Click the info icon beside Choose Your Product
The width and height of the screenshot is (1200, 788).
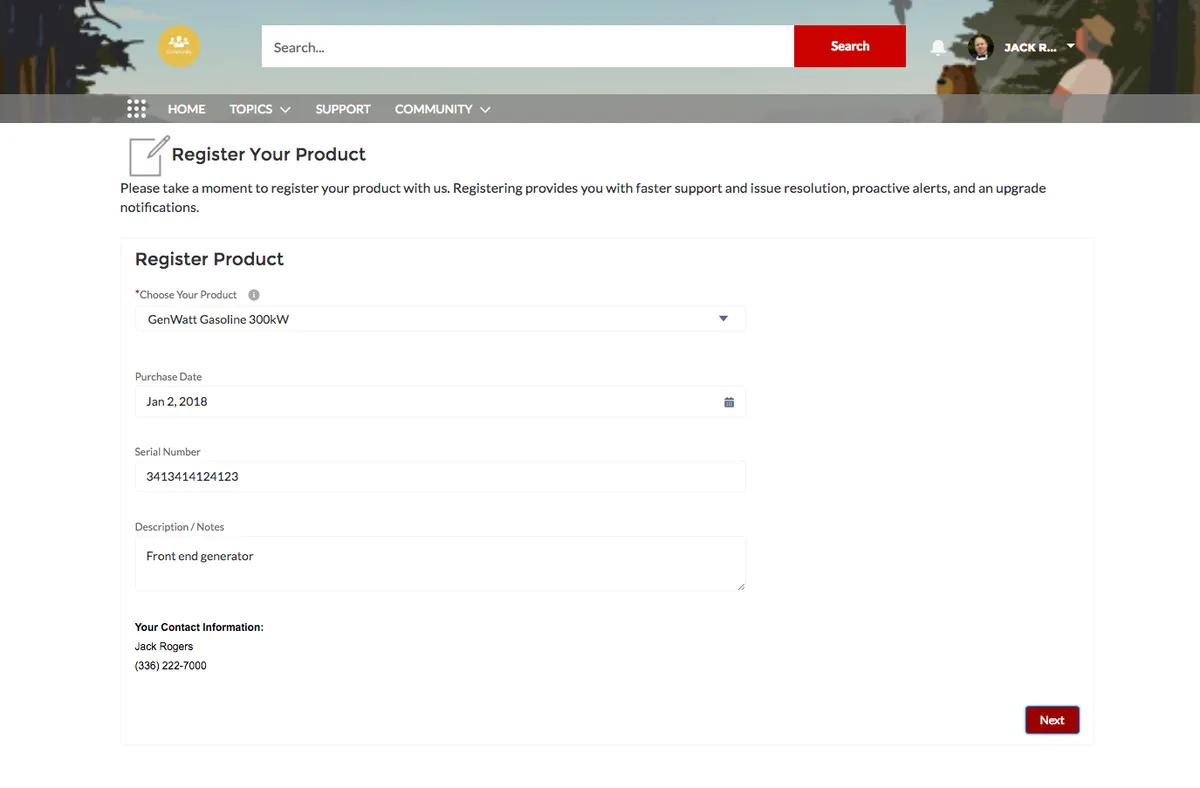[254, 295]
